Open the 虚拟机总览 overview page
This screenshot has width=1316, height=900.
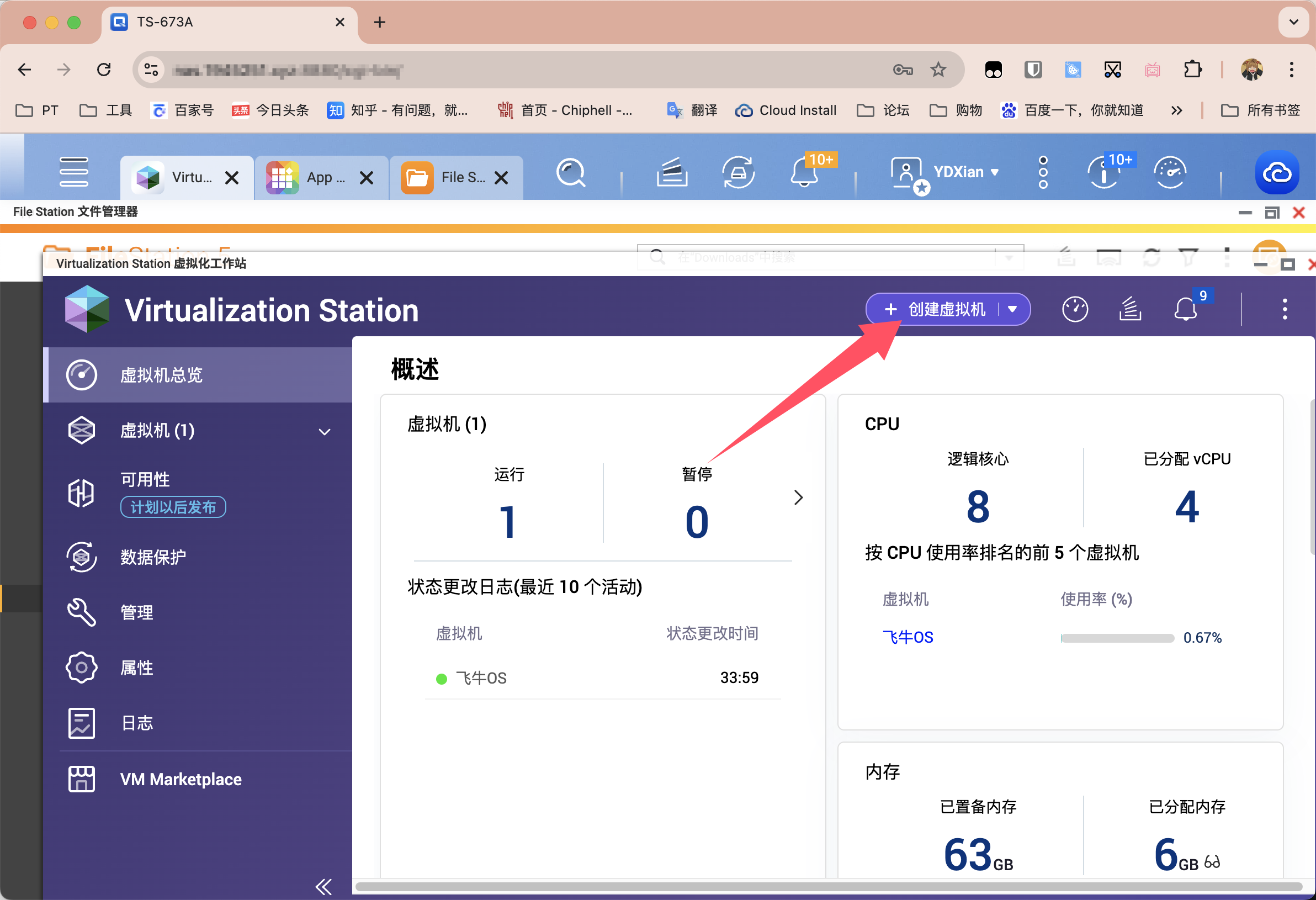click(198, 375)
